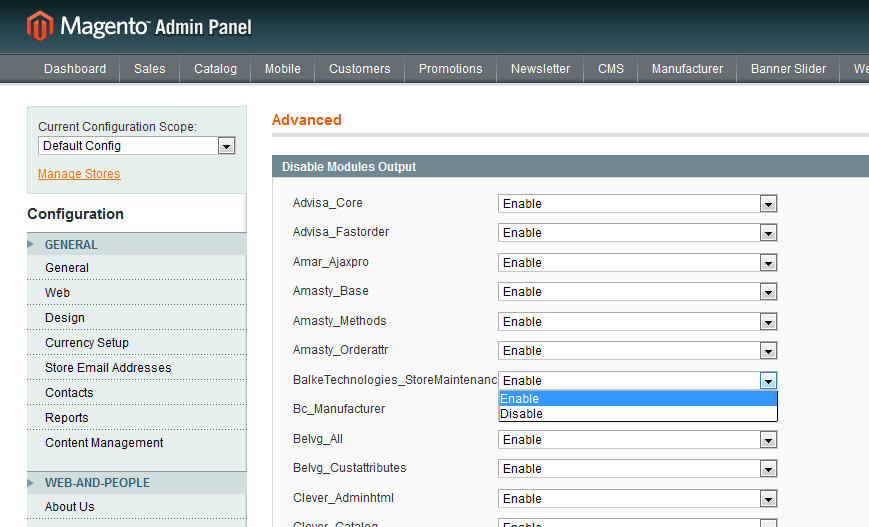Click dropdown arrow for Belvg_All

coord(768,440)
